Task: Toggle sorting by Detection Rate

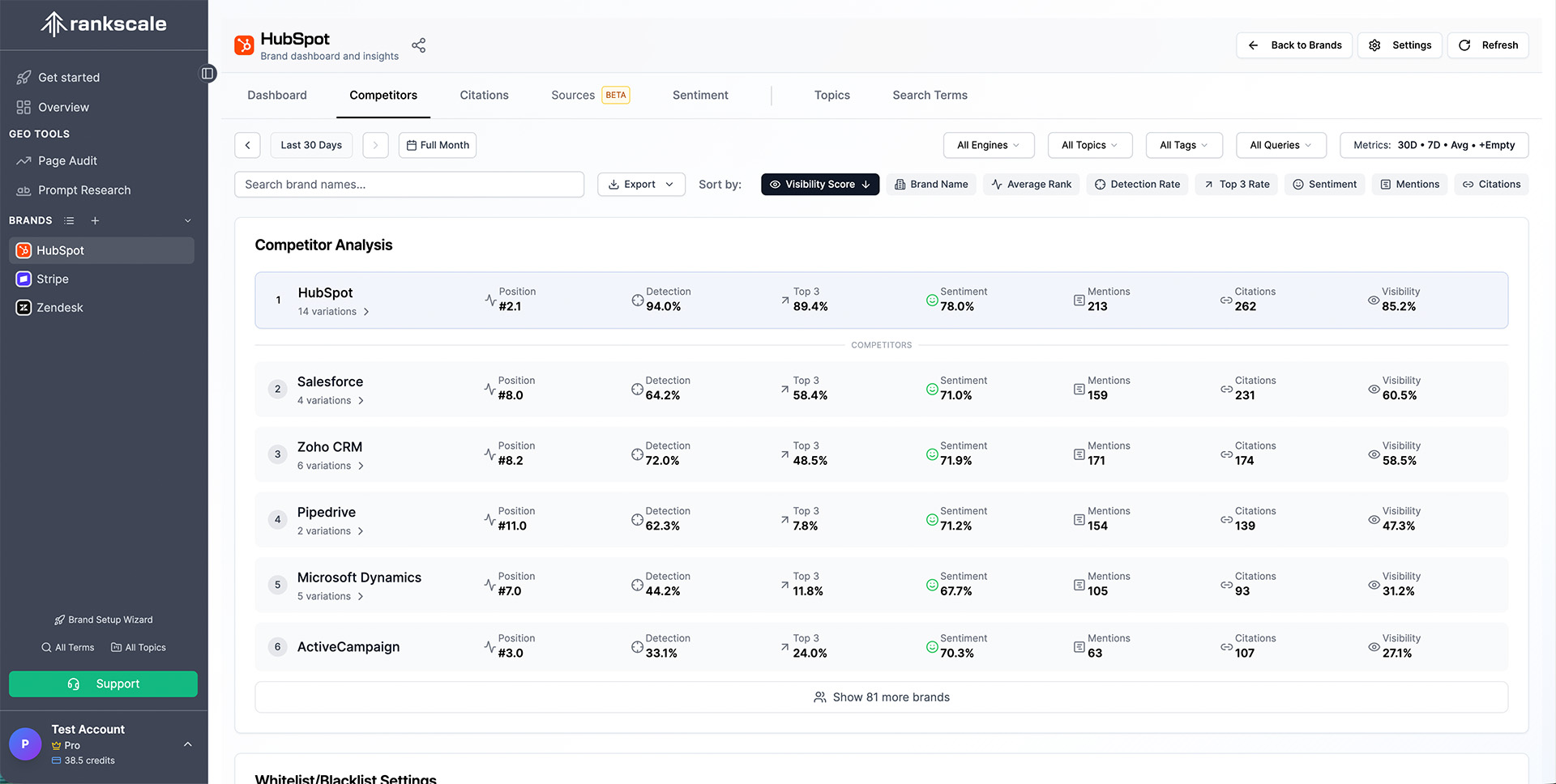Action: [x=1137, y=184]
